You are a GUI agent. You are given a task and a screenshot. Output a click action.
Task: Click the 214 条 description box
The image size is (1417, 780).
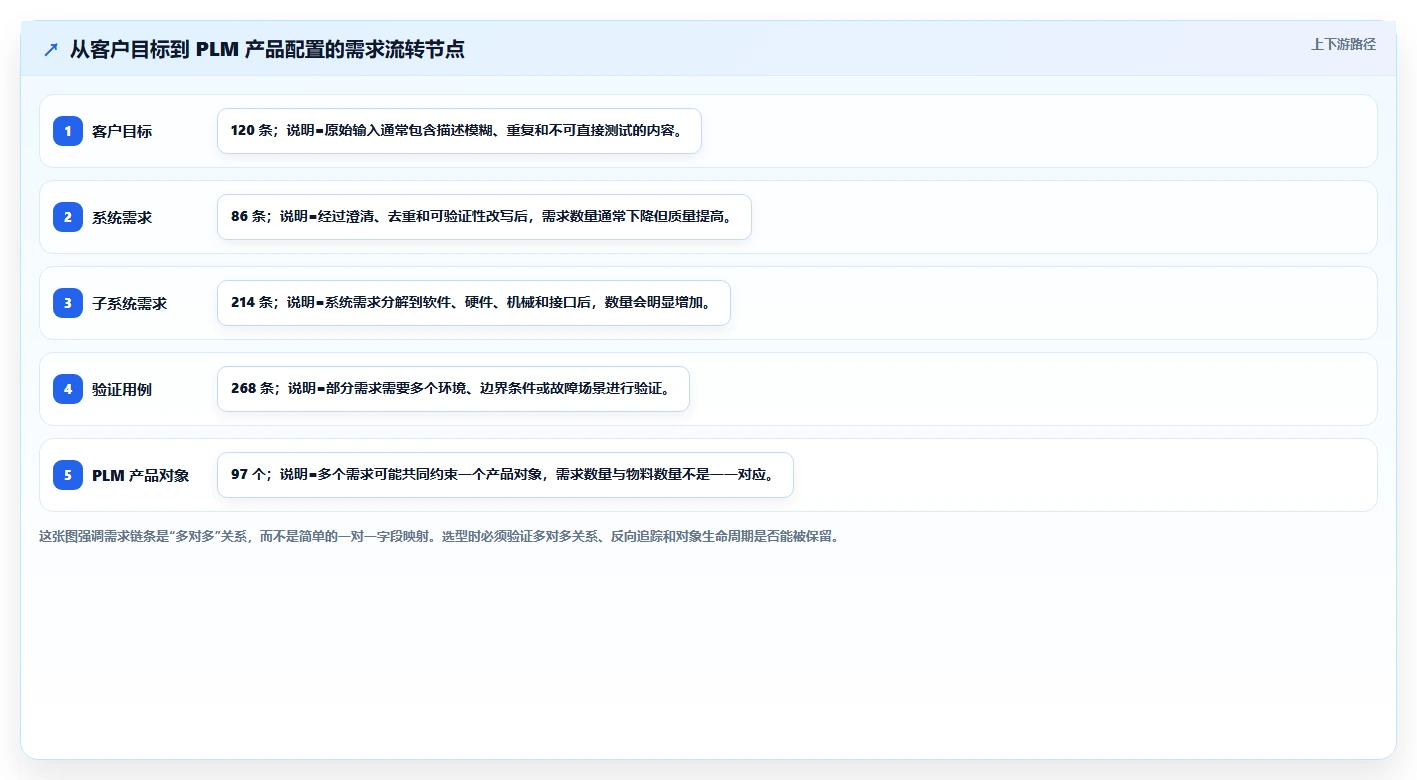(x=474, y=303)
